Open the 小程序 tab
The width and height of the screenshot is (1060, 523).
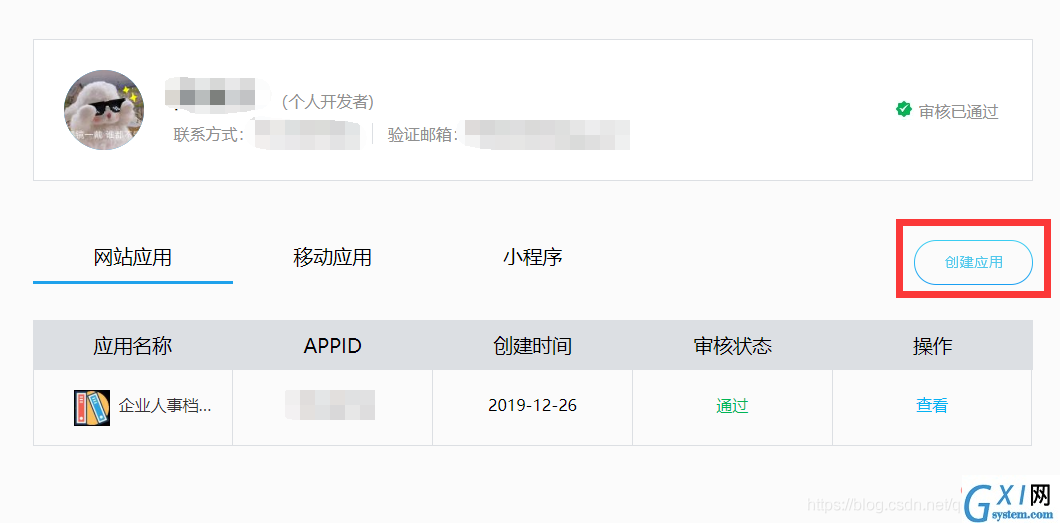coord(533,257)
